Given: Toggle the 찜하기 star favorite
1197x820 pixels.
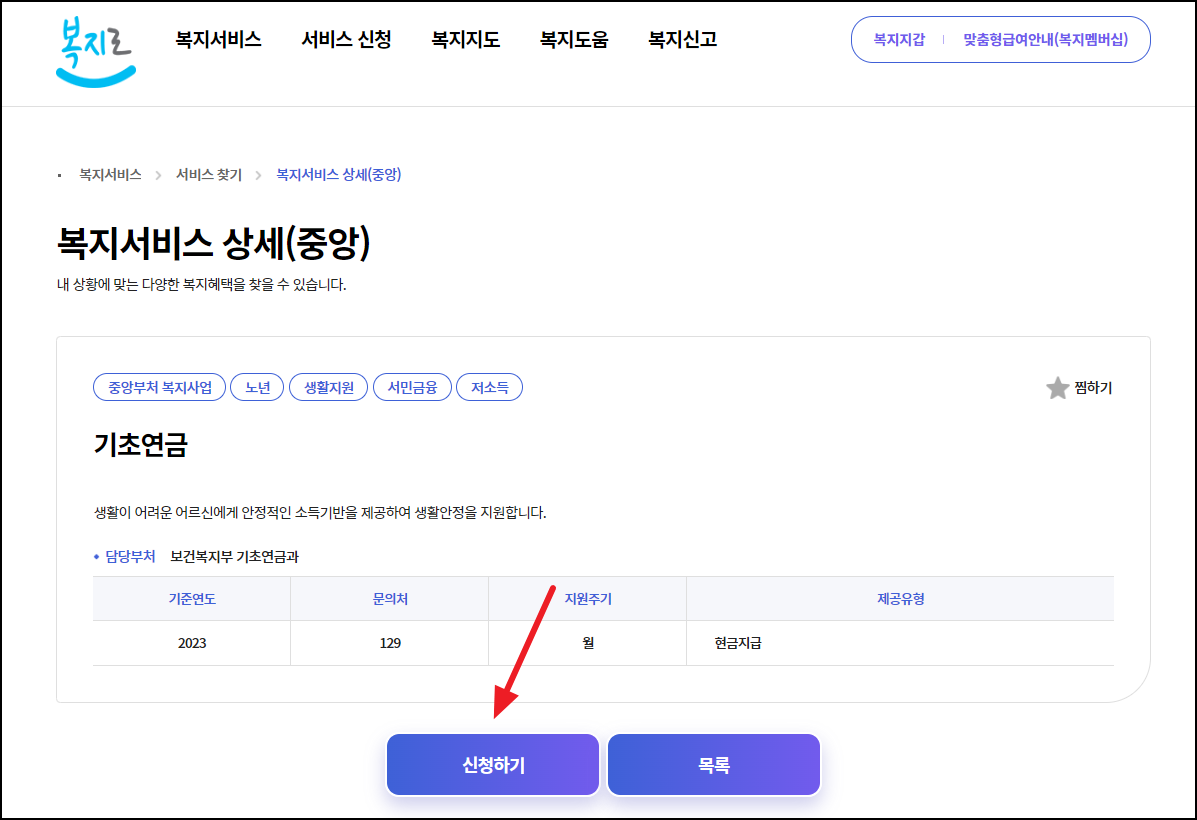Looking at the screenshot, I should click(1057, 389).
